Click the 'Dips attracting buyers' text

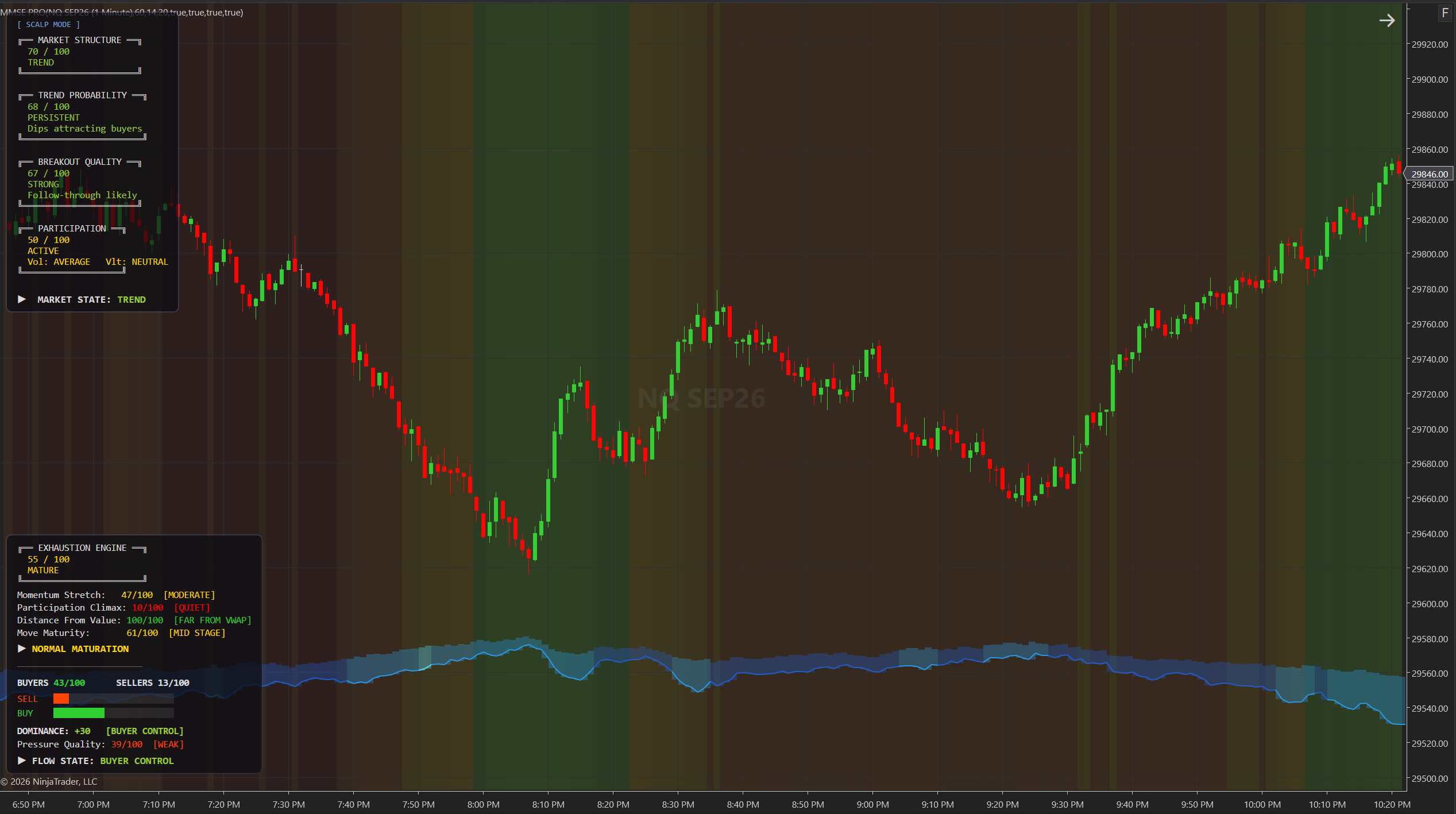point(85,129)
